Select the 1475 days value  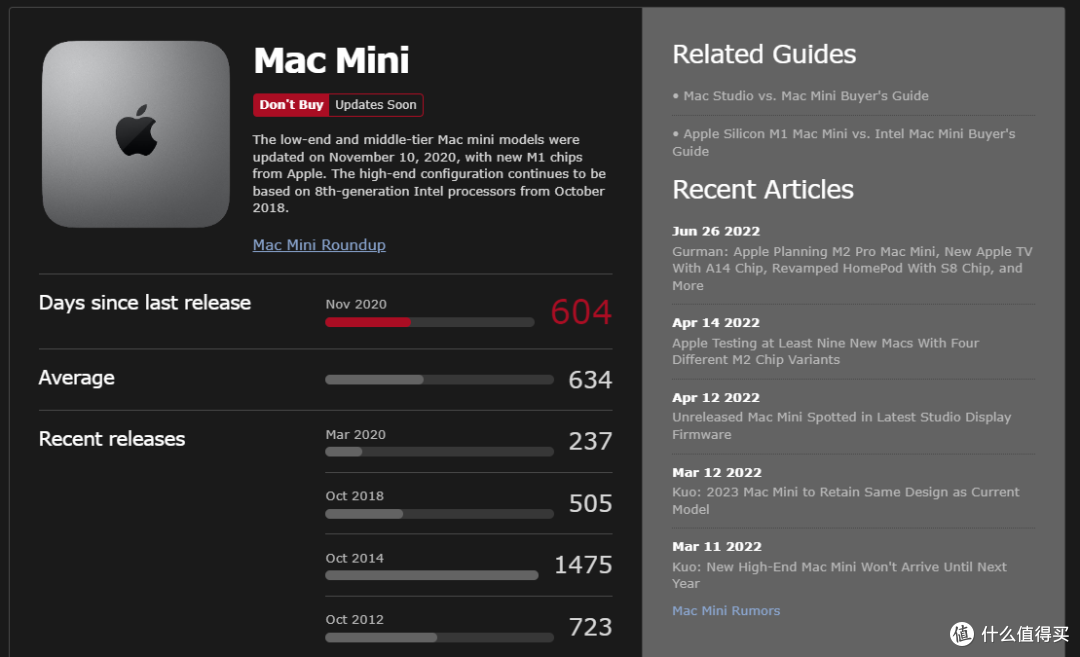[x=583, y=565]
